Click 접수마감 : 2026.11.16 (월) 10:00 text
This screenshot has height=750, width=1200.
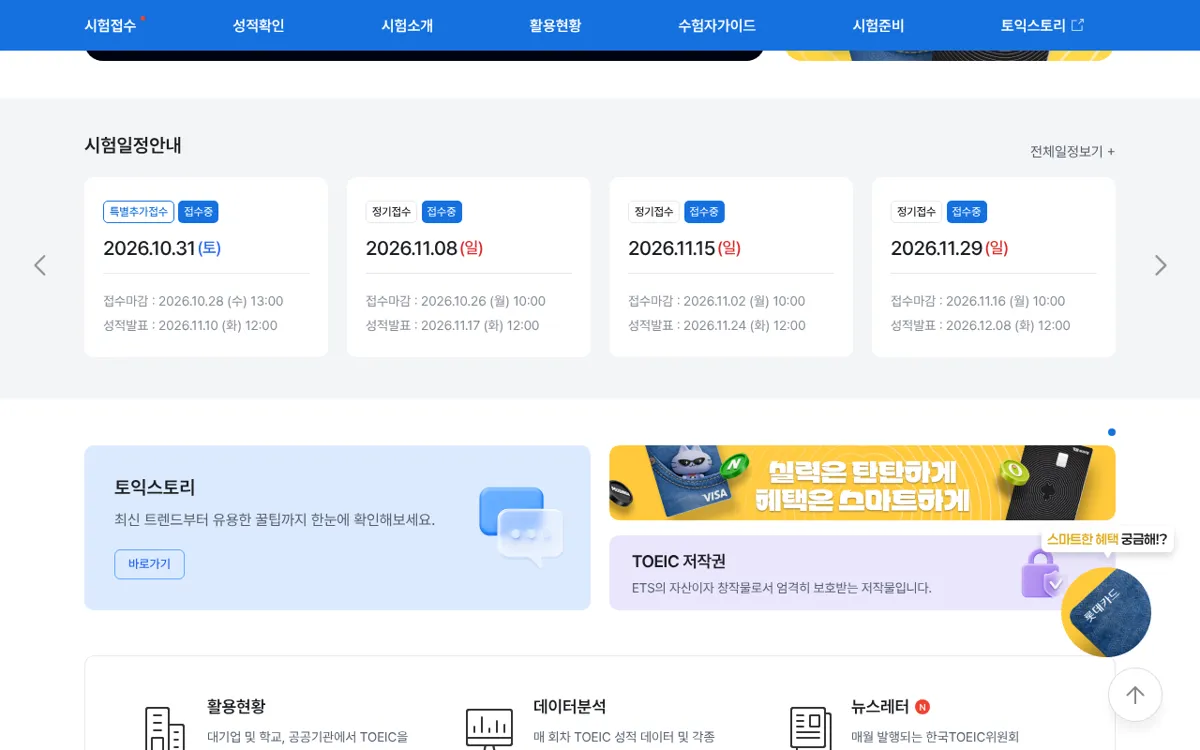click(978, 301)
